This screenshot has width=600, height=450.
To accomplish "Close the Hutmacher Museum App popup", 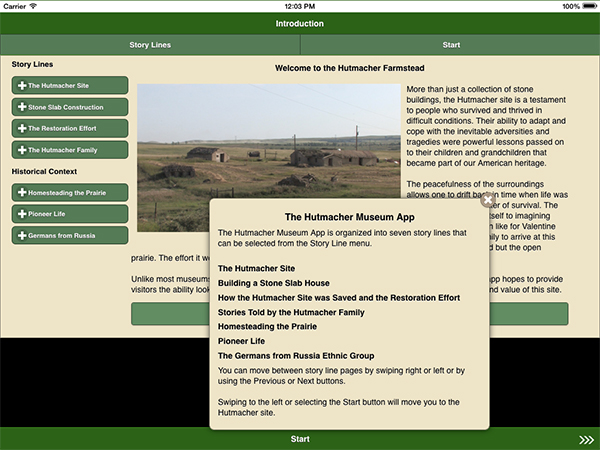I will 487,200.
